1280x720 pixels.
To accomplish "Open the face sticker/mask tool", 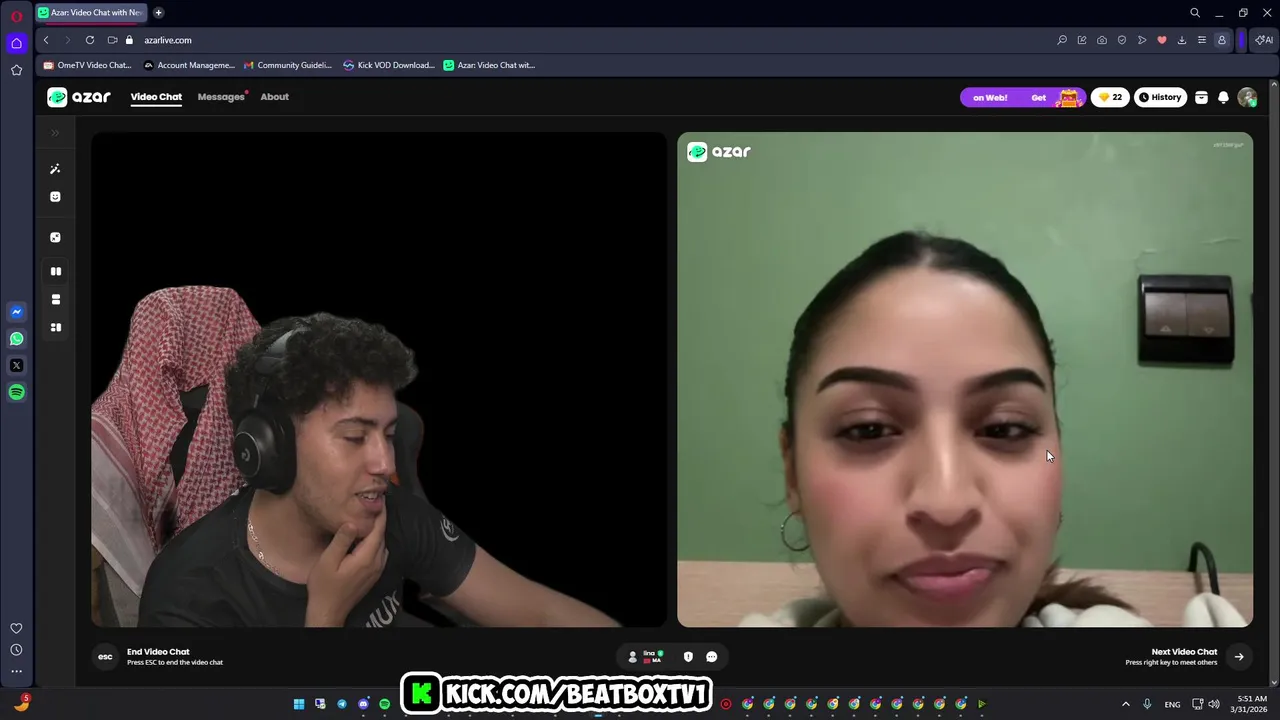I will [55, 197].
